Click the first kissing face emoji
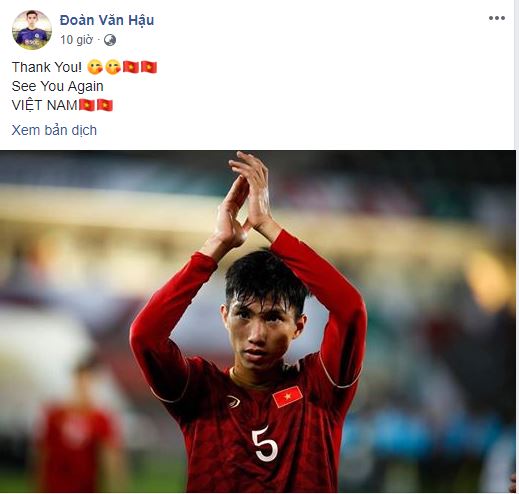Screen dimensions: 519x494 pyautogui.click(x=95, y=67)
